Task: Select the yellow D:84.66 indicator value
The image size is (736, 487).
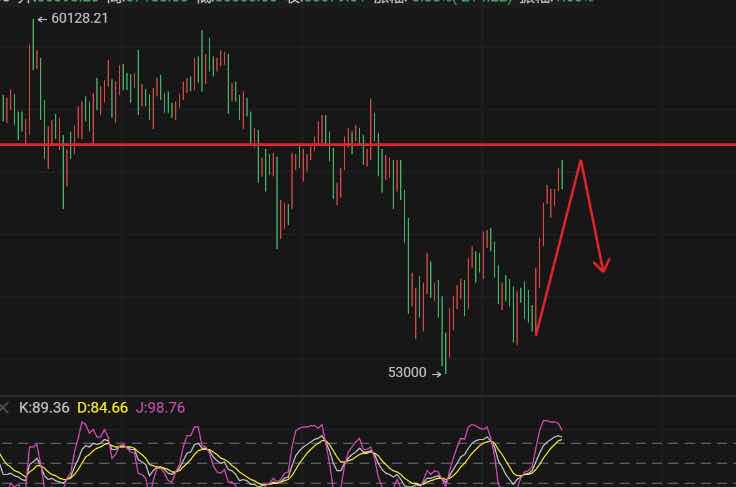Action: pyautogui.click(x=102, y=408)
